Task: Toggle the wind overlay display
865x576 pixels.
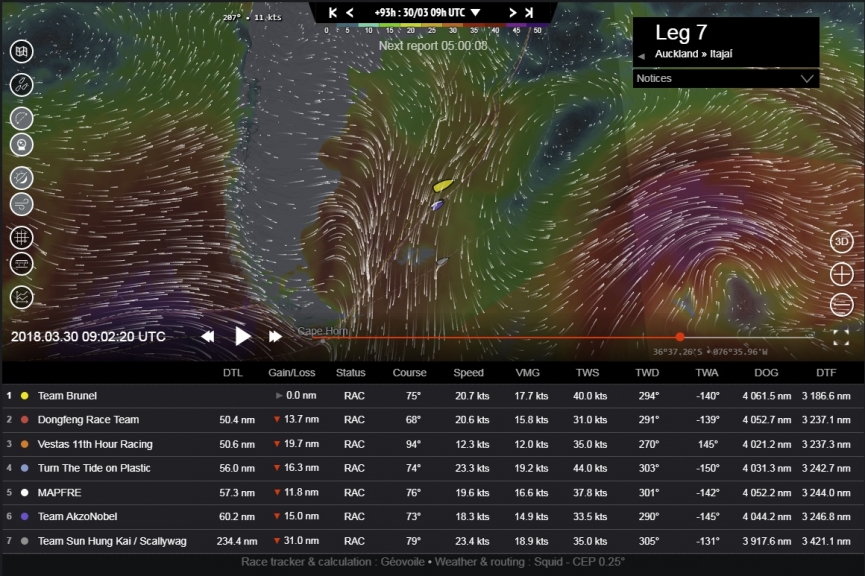Action: (x=22, y=205)
